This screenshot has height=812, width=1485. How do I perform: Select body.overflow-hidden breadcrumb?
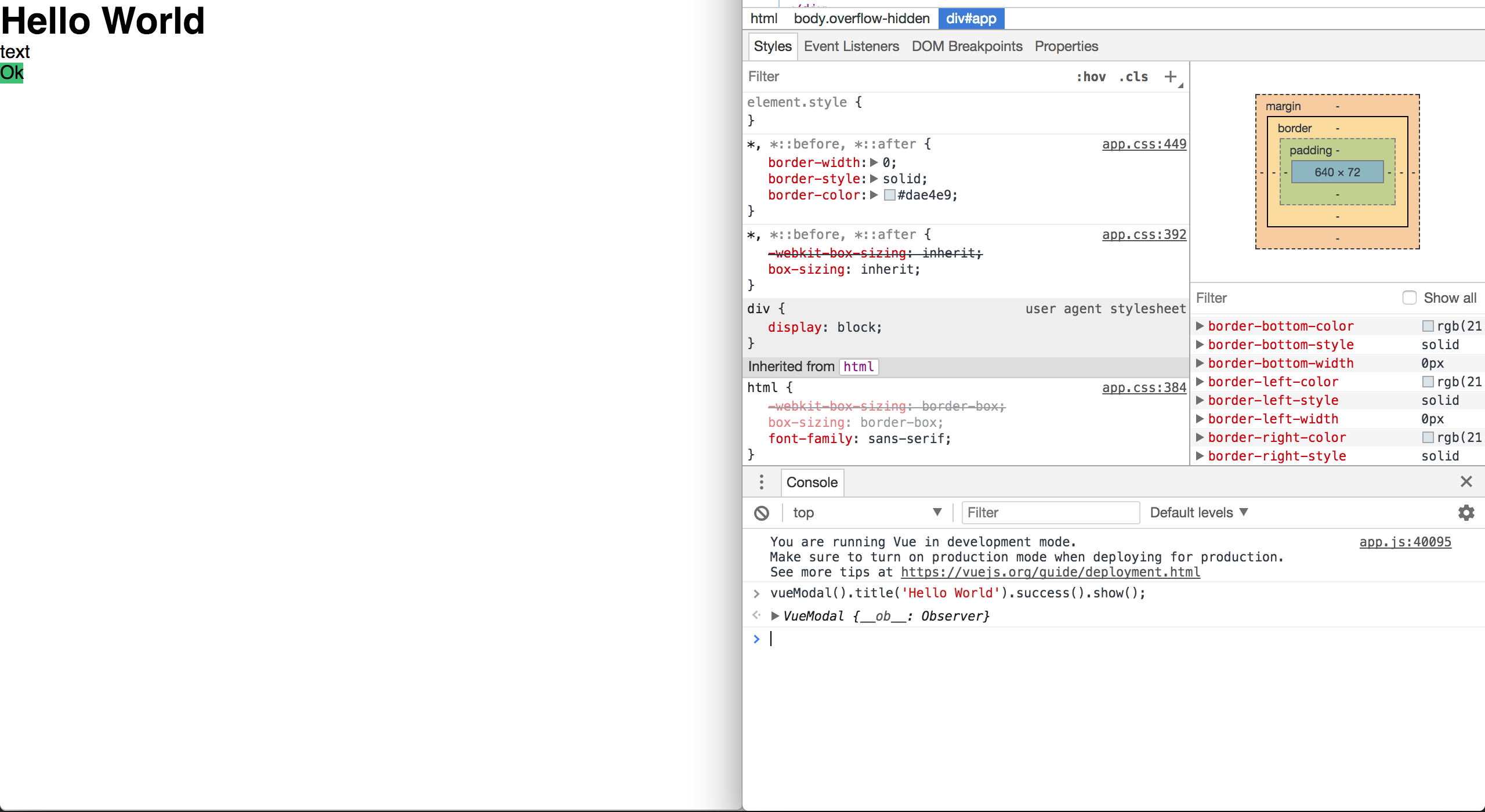pyautogui.click(x=861, y=19)
